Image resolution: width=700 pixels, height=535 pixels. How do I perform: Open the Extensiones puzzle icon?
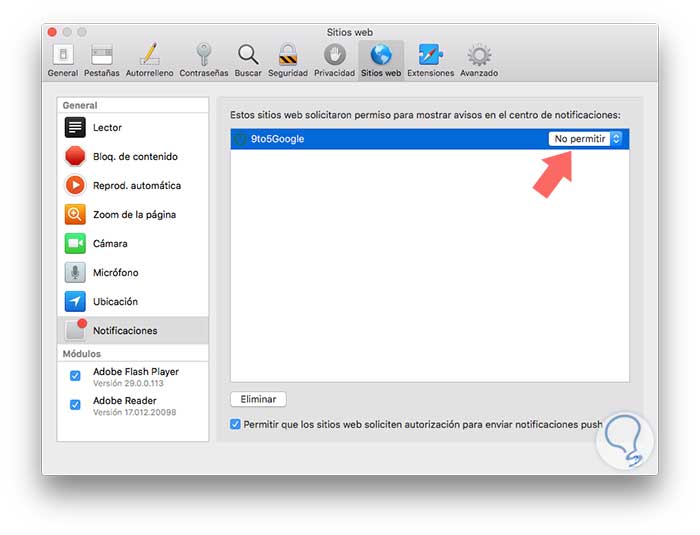point(430,54)
